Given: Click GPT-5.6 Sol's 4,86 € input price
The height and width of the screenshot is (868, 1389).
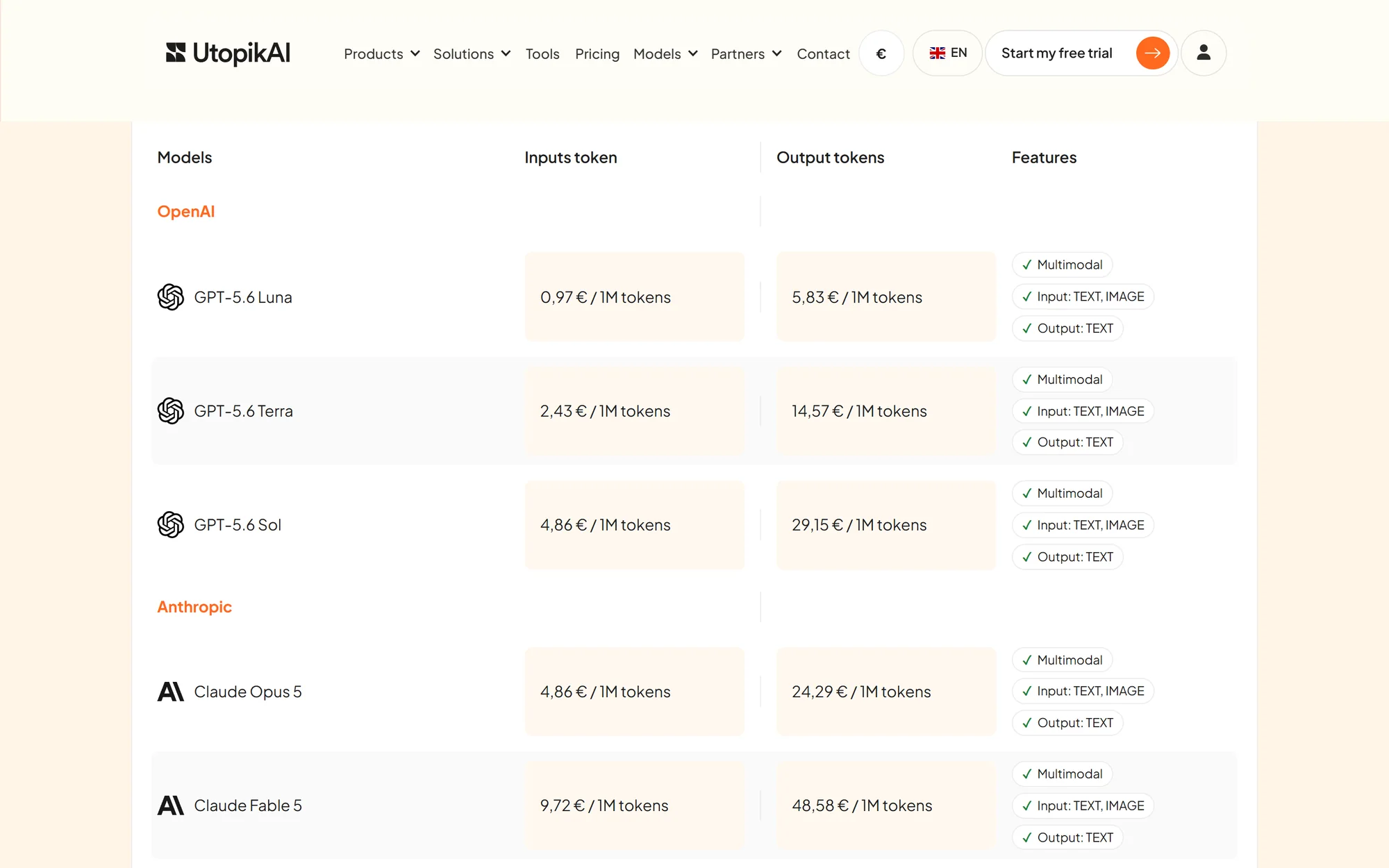Looking at the screenshot, I should tap(635, 525).
